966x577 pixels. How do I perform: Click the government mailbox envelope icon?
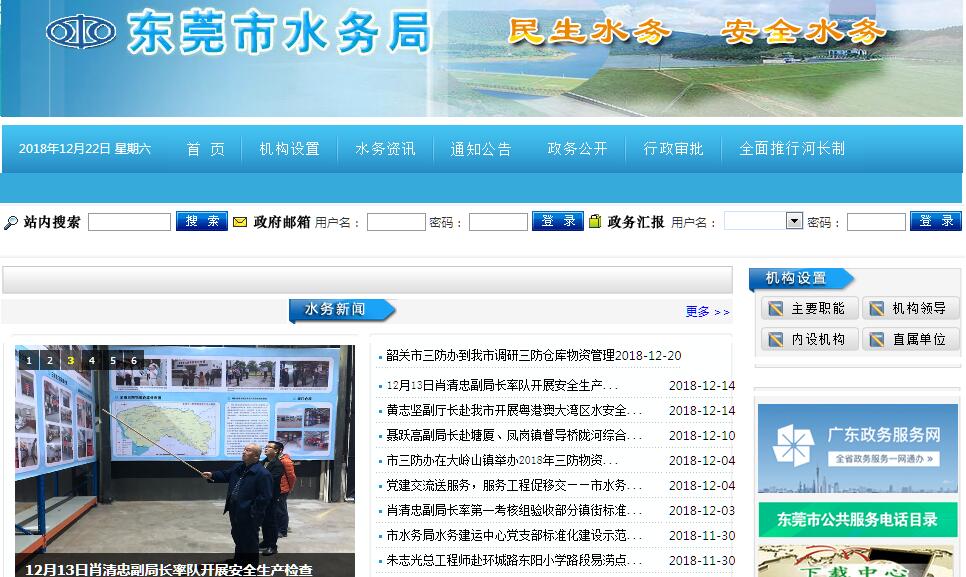240,222
